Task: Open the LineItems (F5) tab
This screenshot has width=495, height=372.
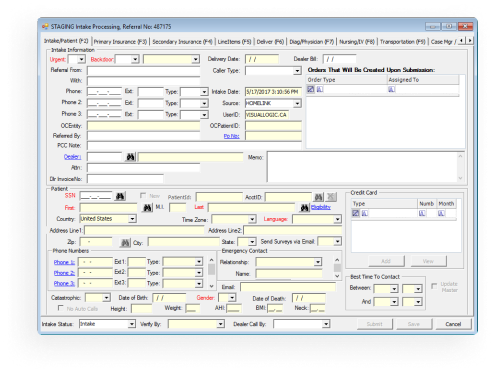Action: point(234,42)
